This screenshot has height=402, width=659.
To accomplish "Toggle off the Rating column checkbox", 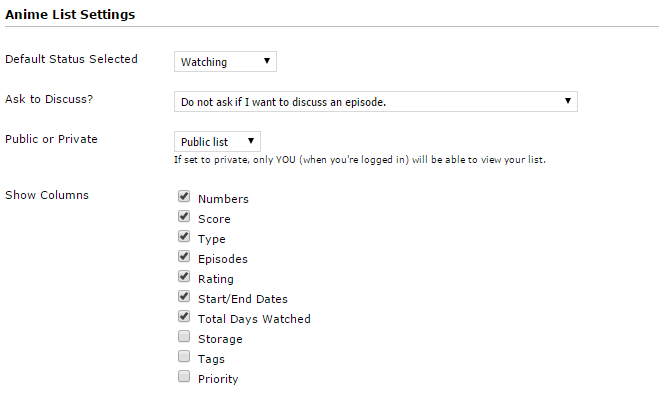I will [184, 276].
